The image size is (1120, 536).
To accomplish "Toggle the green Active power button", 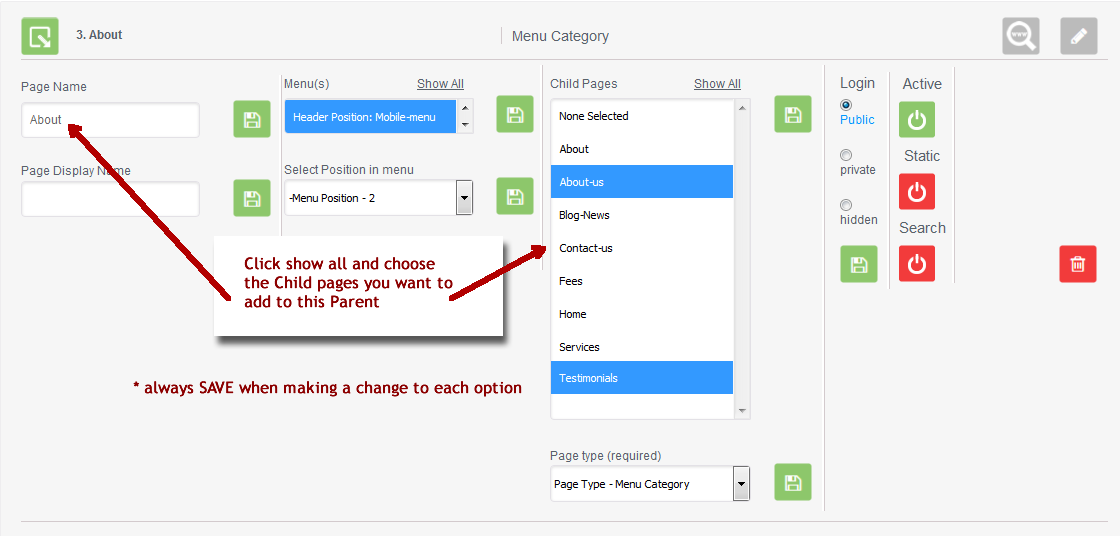I will 916,120.
